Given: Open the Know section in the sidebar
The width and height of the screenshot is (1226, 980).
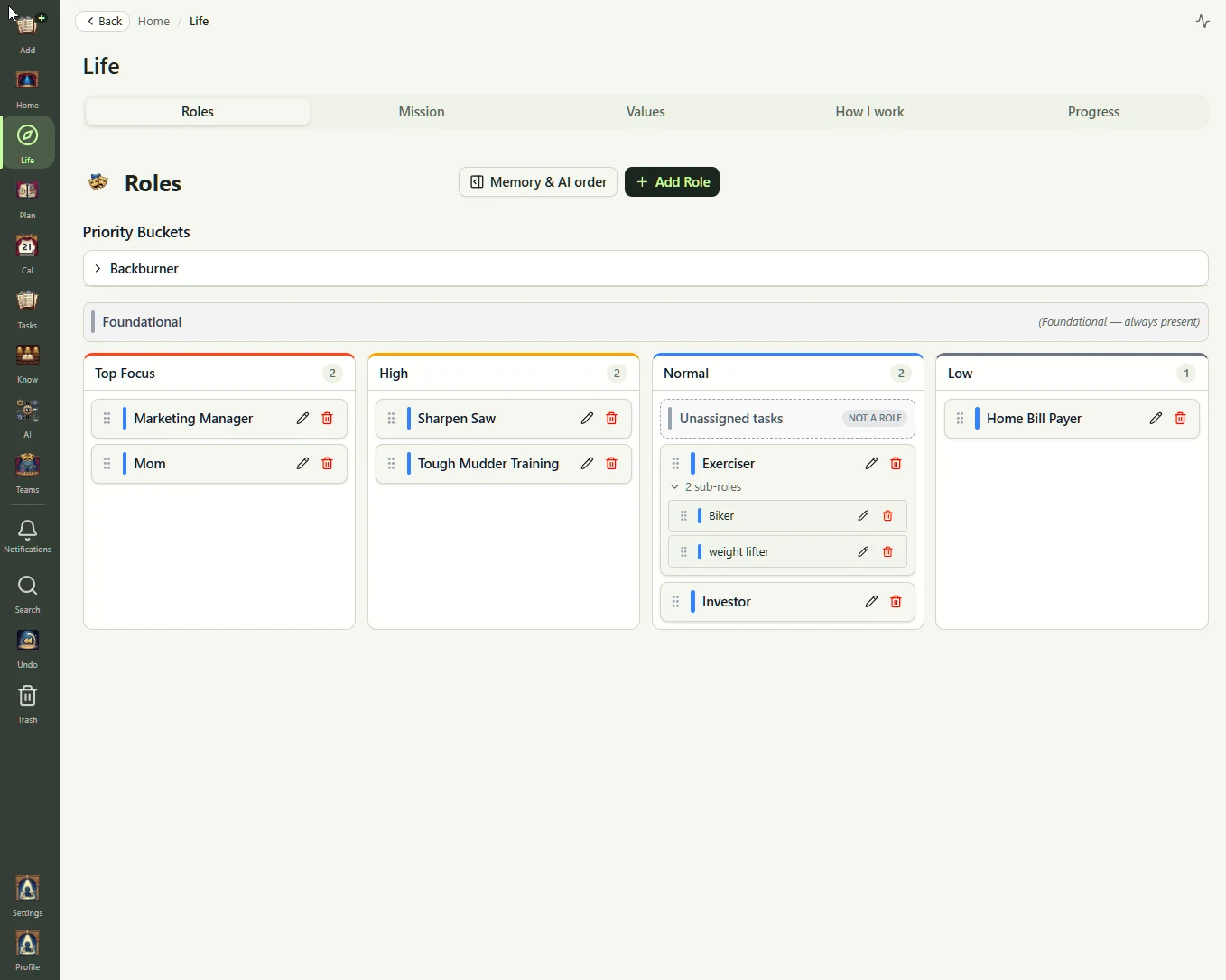Looking at the screenshot, I should point(27,364).
